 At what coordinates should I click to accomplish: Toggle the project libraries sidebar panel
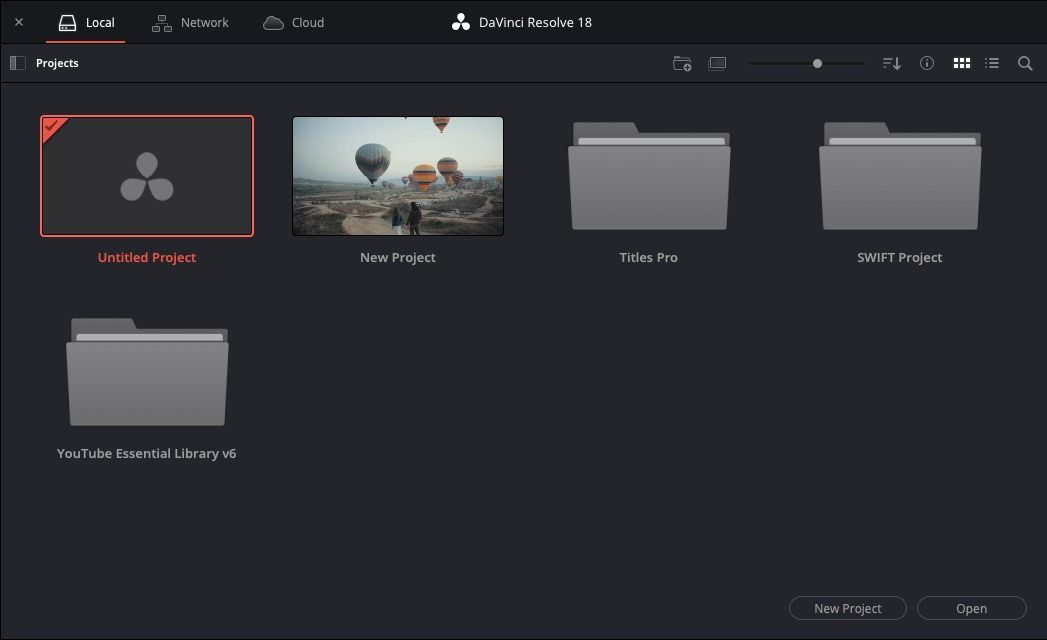[x=17, y=63]
